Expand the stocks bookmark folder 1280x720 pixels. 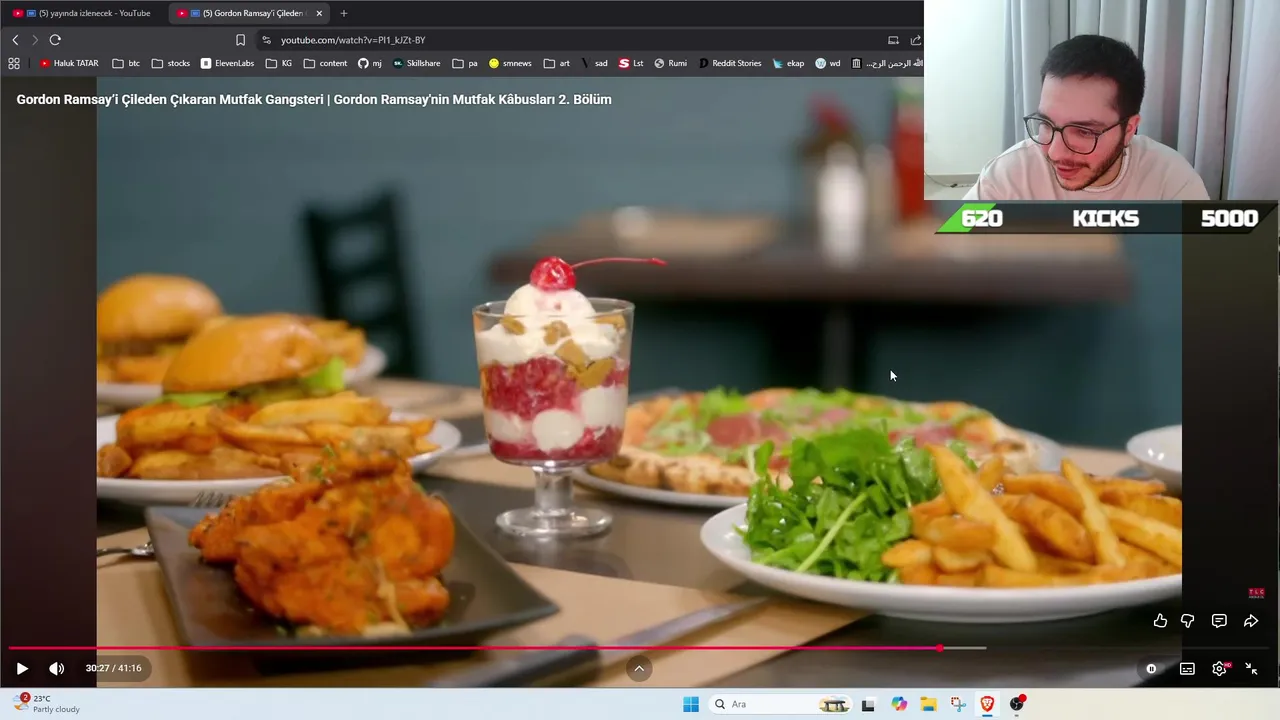pyautogui.click(x=171, y=63)
